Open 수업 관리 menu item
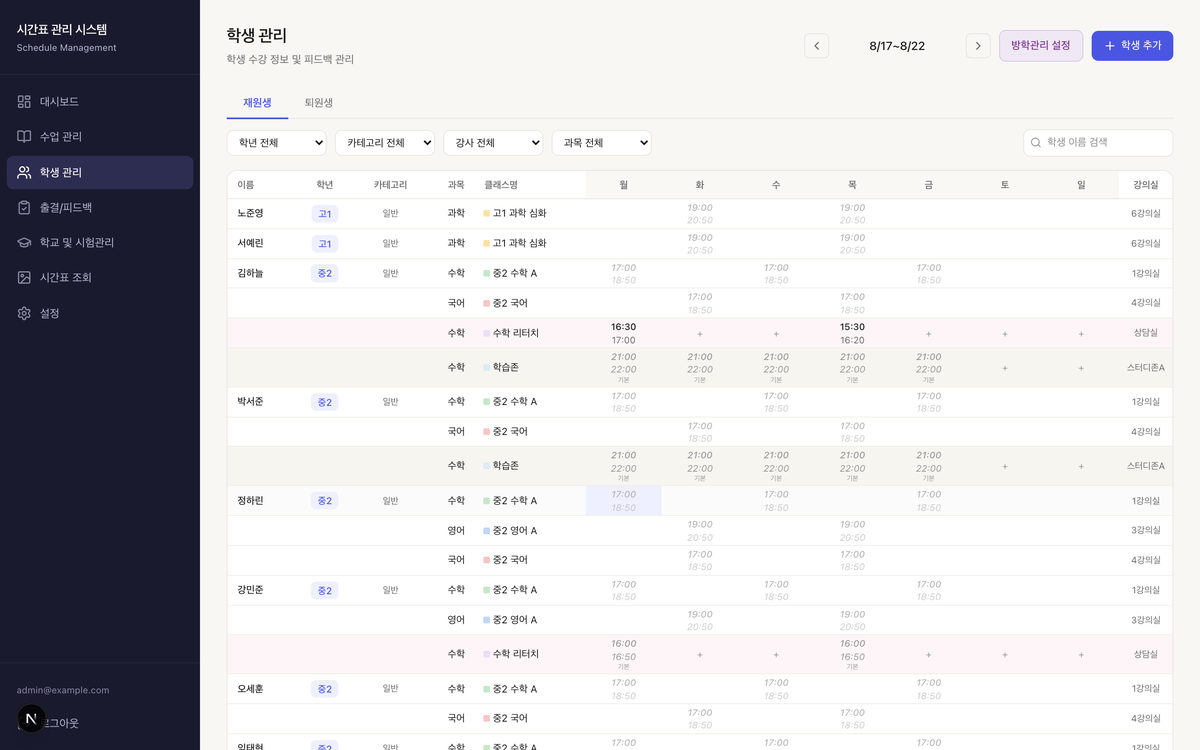The width and height of the screenshot is (1200, 750). click(100, 137)
